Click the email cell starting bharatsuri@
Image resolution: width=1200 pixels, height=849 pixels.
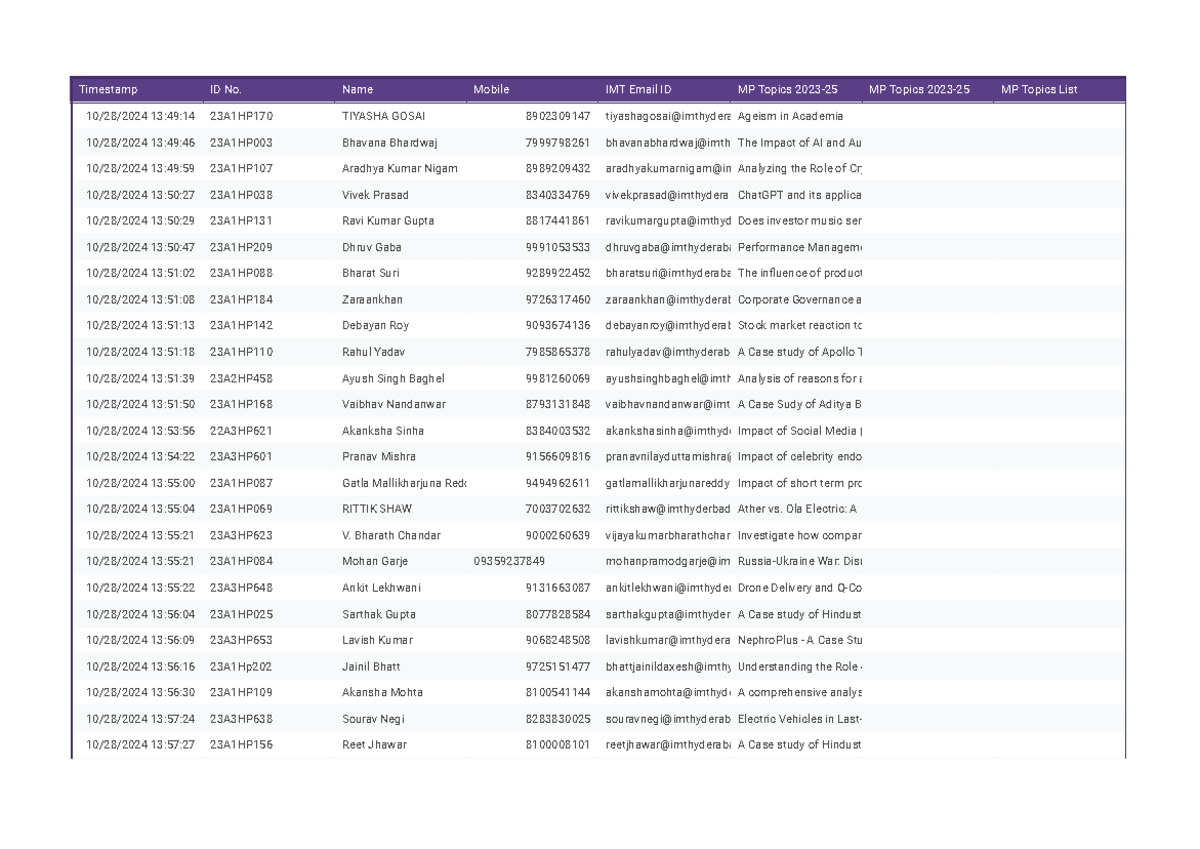[x=668, y=273]
